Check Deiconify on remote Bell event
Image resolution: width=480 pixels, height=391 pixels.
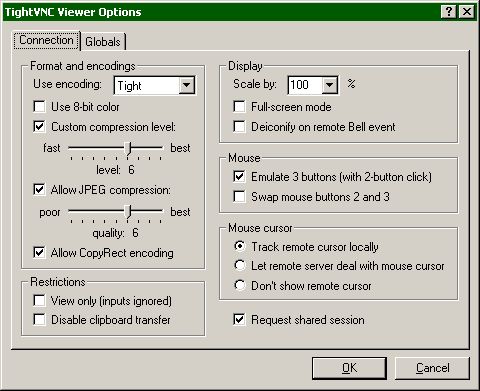click(x=239, y=127)
